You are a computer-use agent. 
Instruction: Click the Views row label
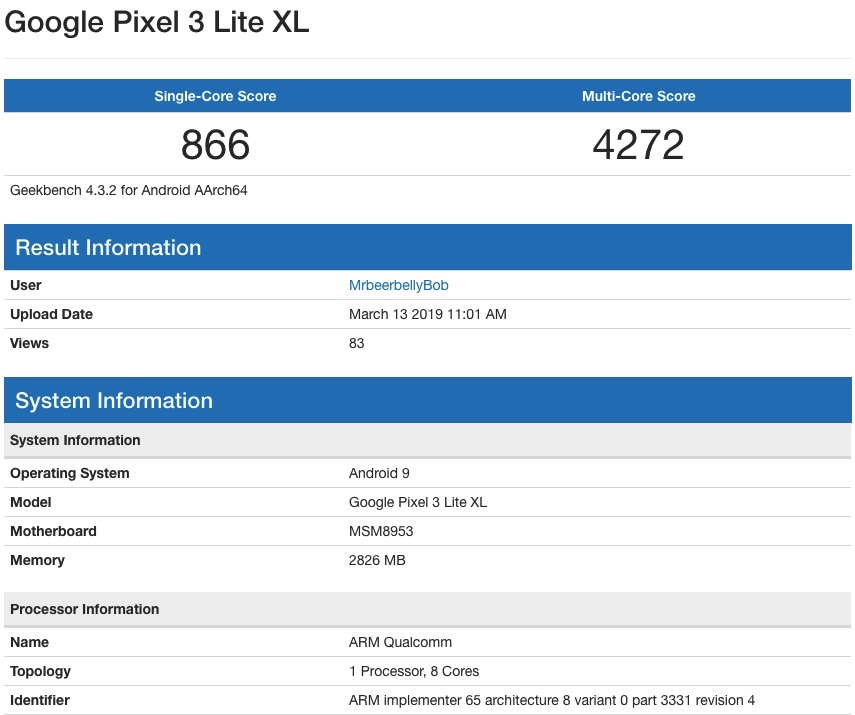(29, 343)
